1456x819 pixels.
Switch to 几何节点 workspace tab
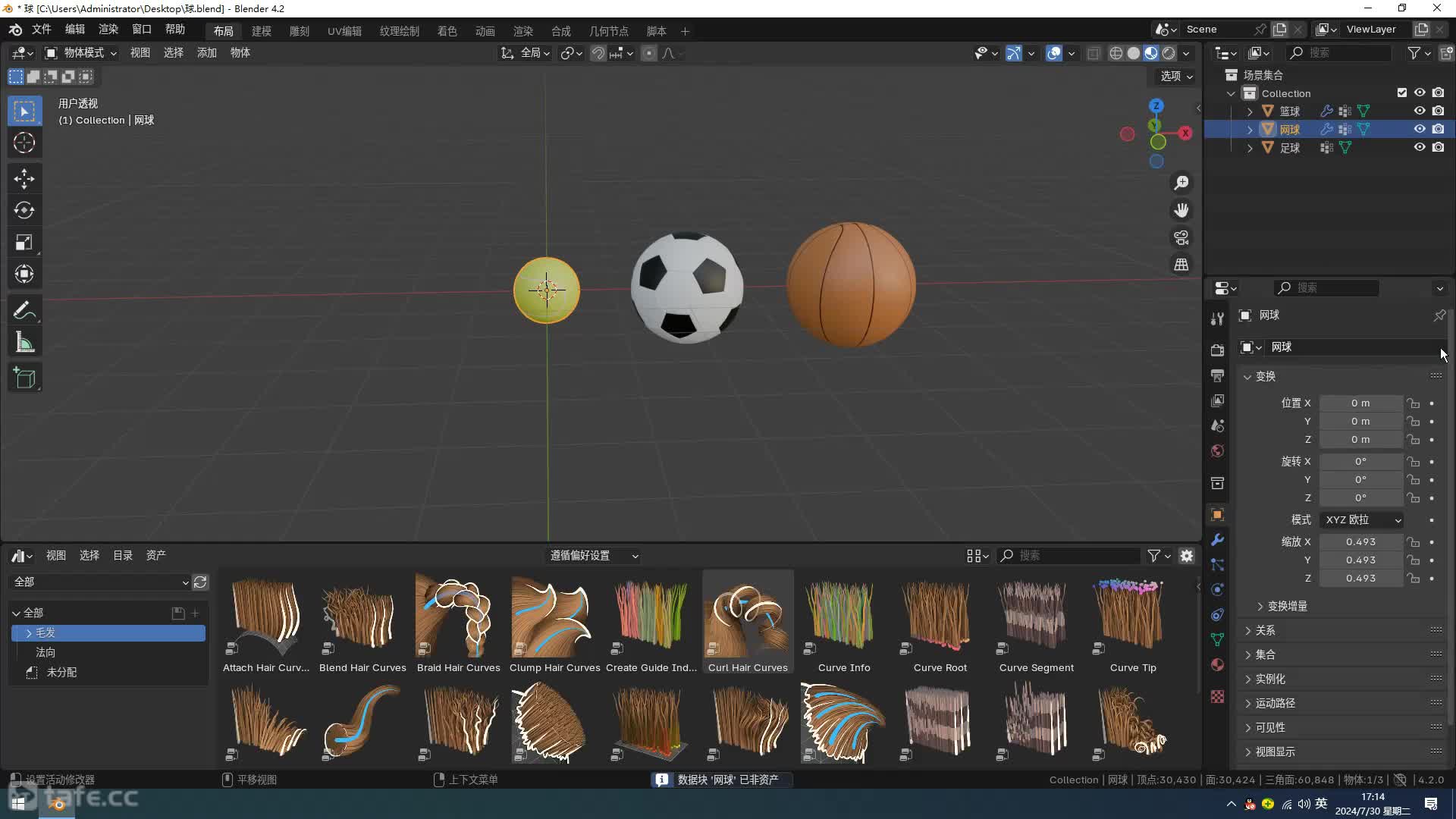[x=609, y=31]
